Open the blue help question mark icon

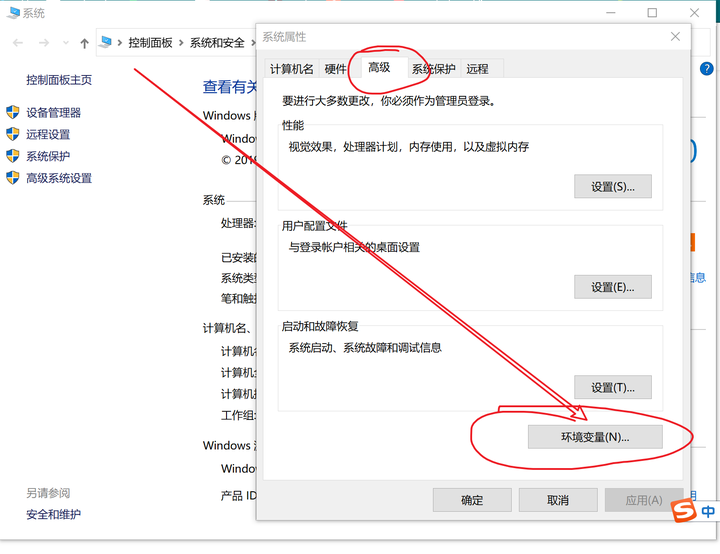706,69
